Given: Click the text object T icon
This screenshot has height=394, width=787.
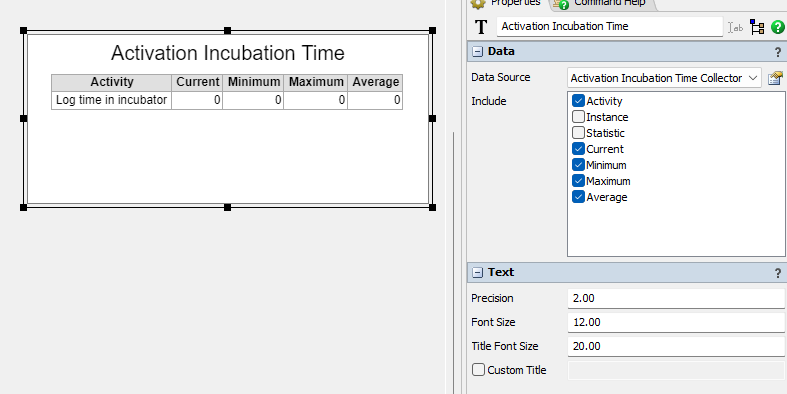Looking at the screenshot, I should 481,27.
